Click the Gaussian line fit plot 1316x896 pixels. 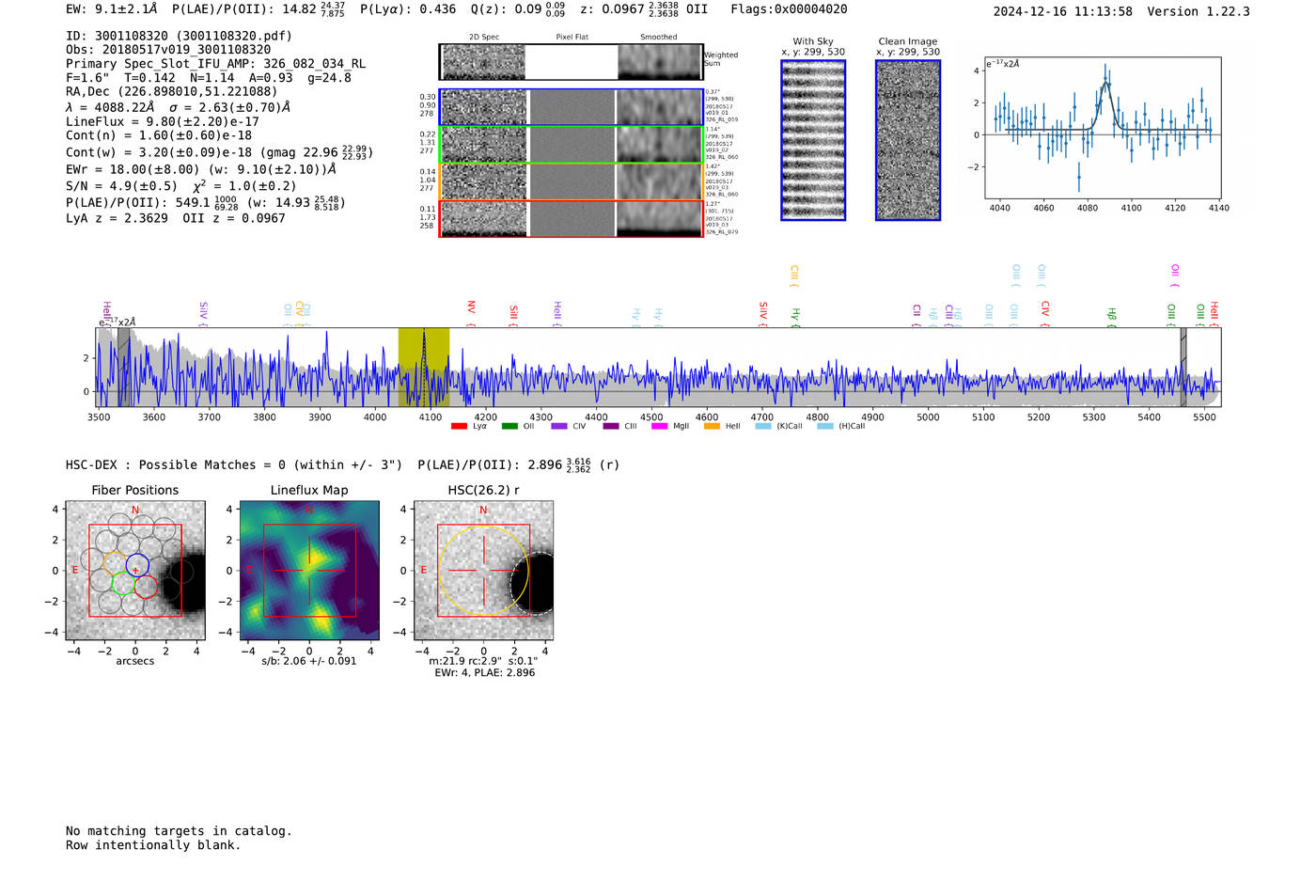point(1102,128)
